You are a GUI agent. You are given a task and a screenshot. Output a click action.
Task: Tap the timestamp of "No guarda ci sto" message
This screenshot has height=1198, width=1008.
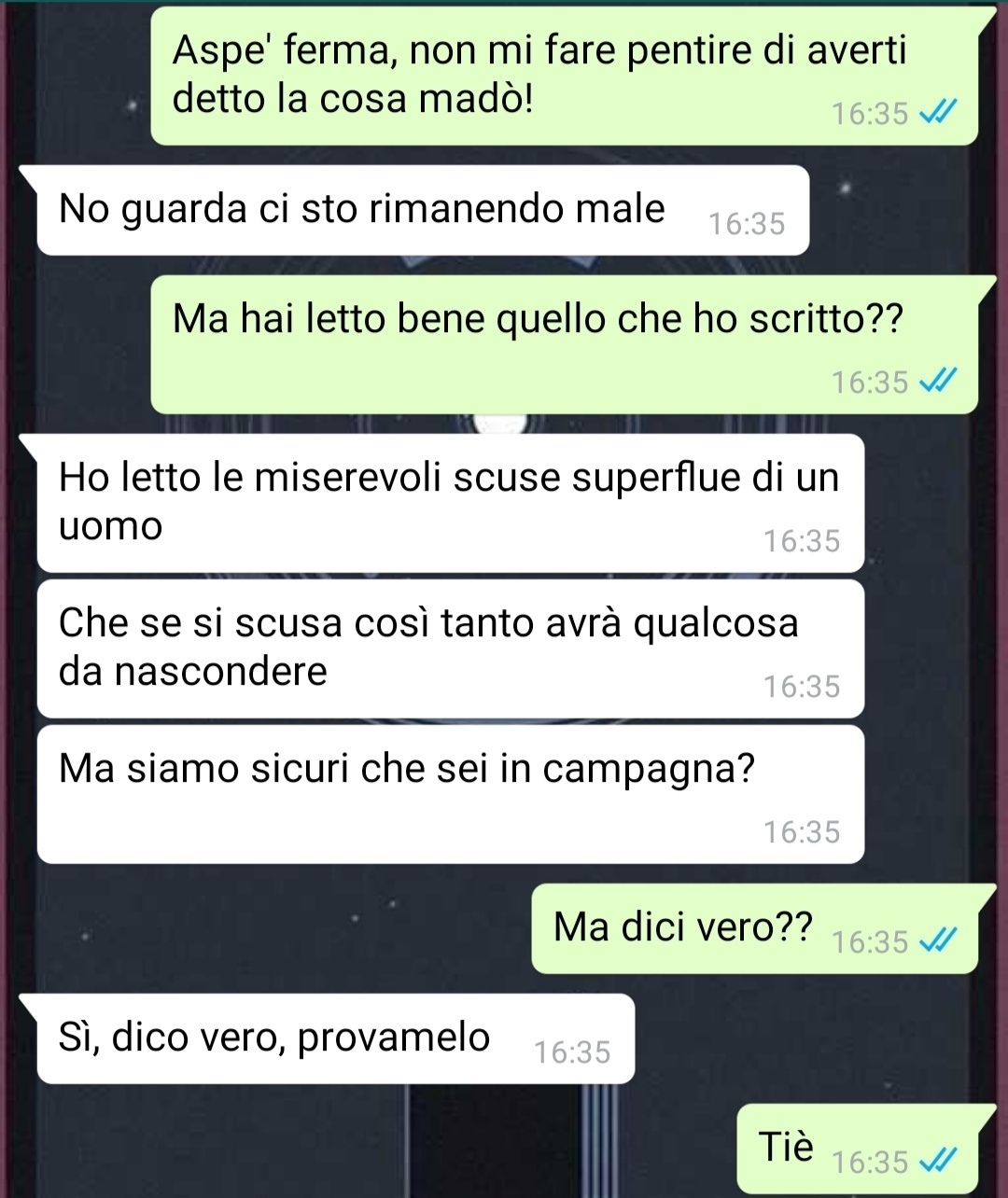(x=747, y=224)
